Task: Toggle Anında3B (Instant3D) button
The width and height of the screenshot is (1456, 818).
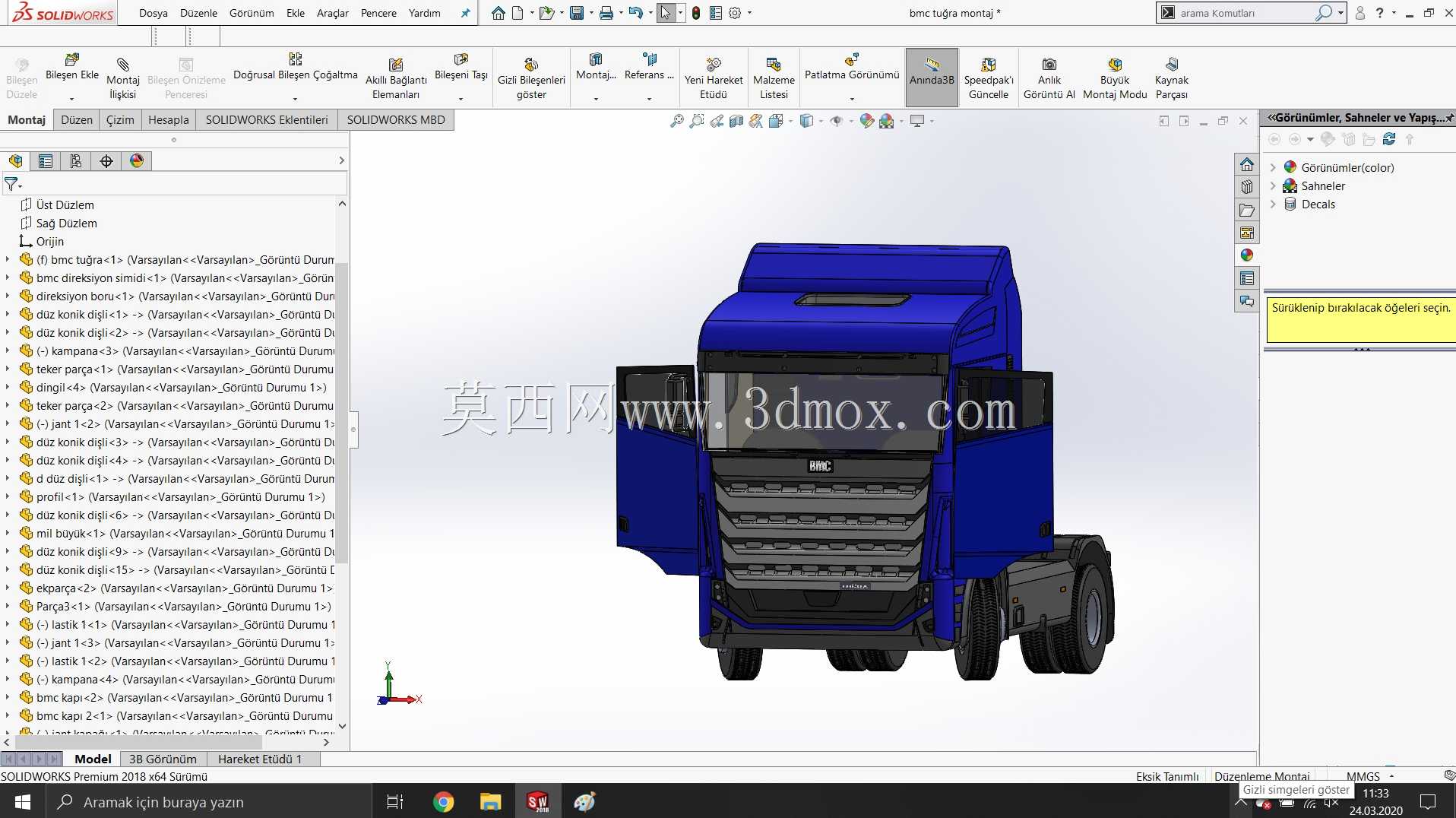Action: (932, 78)
